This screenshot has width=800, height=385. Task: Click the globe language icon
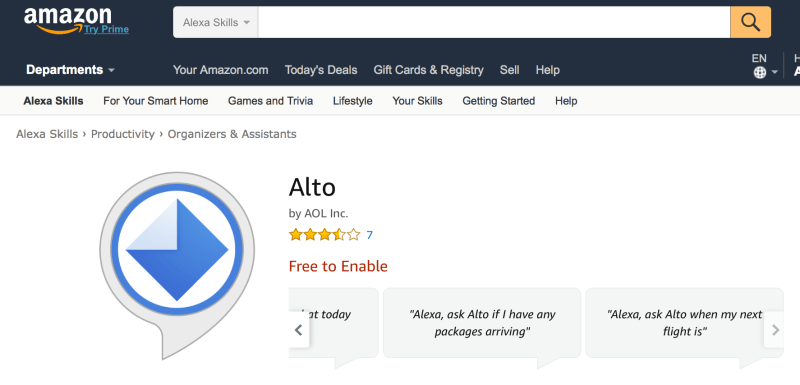pos(760,72)
